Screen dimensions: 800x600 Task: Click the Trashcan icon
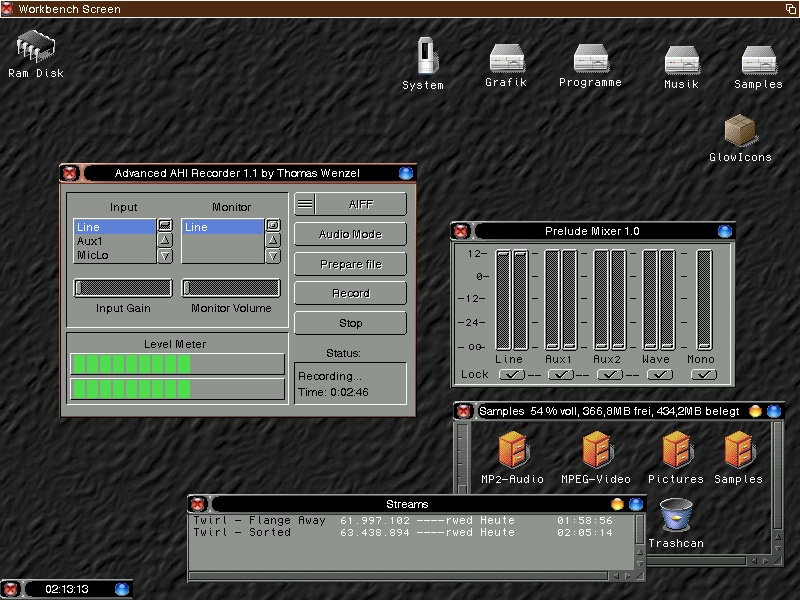677,517
